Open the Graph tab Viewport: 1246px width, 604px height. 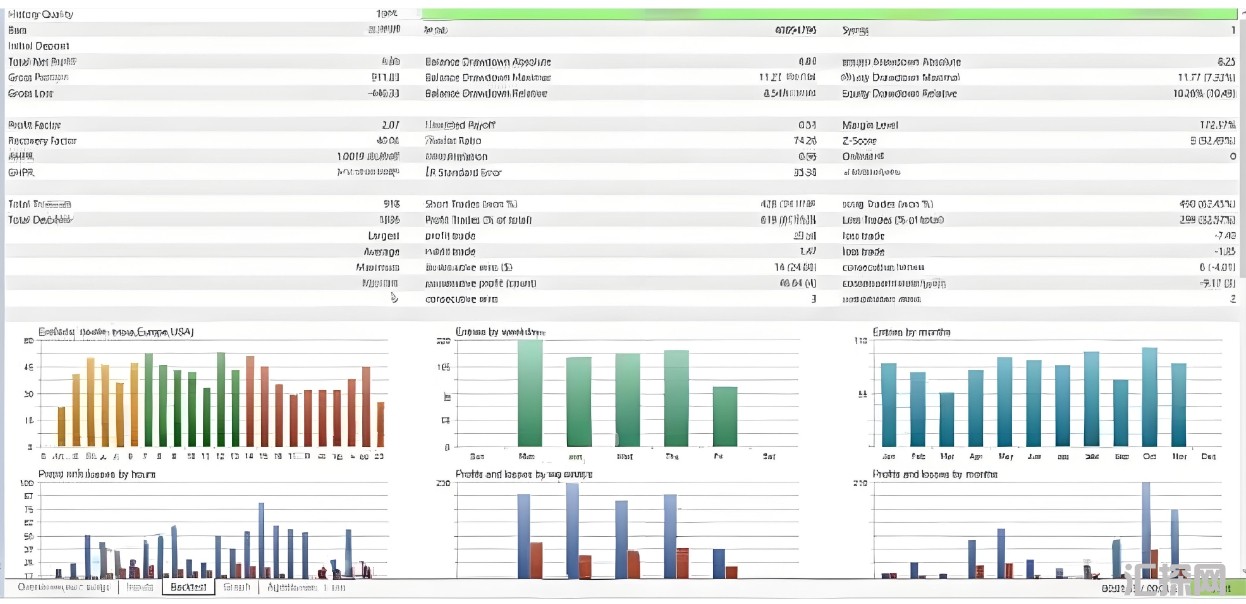[x=237, y=588]
